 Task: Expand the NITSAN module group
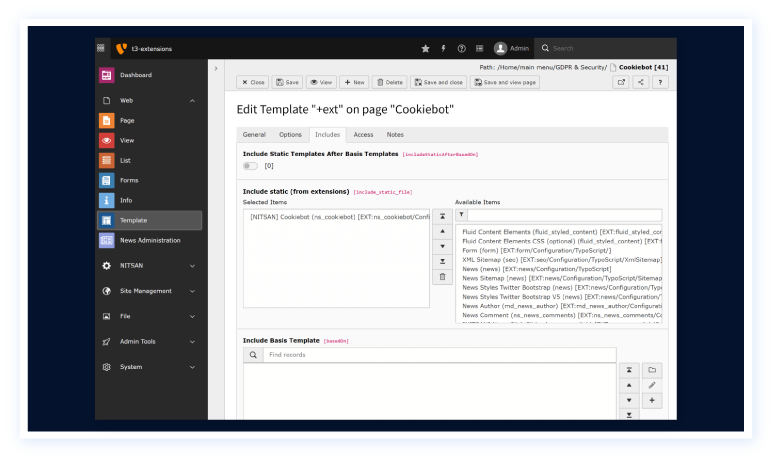[x=192, y=266]
